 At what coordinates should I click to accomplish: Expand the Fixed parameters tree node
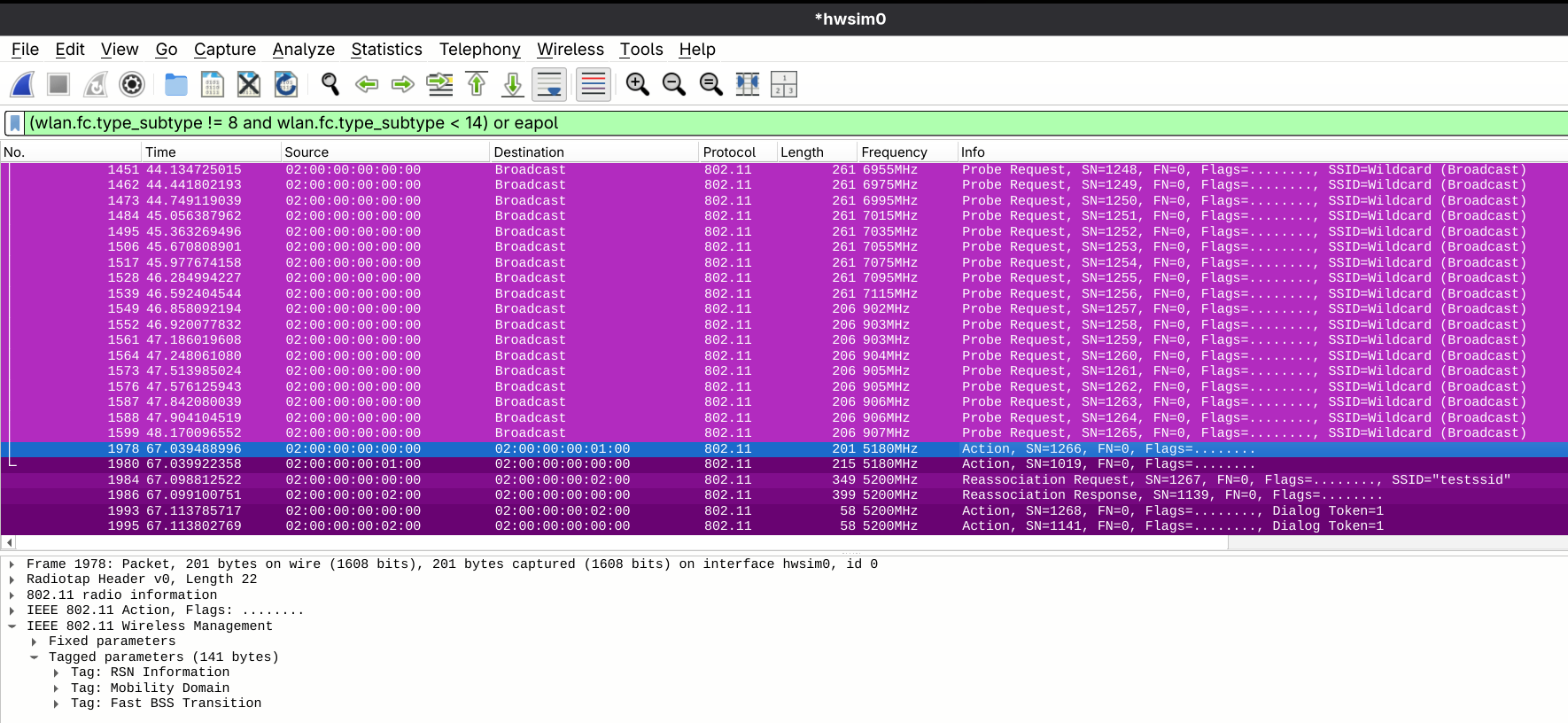point(34,641)
